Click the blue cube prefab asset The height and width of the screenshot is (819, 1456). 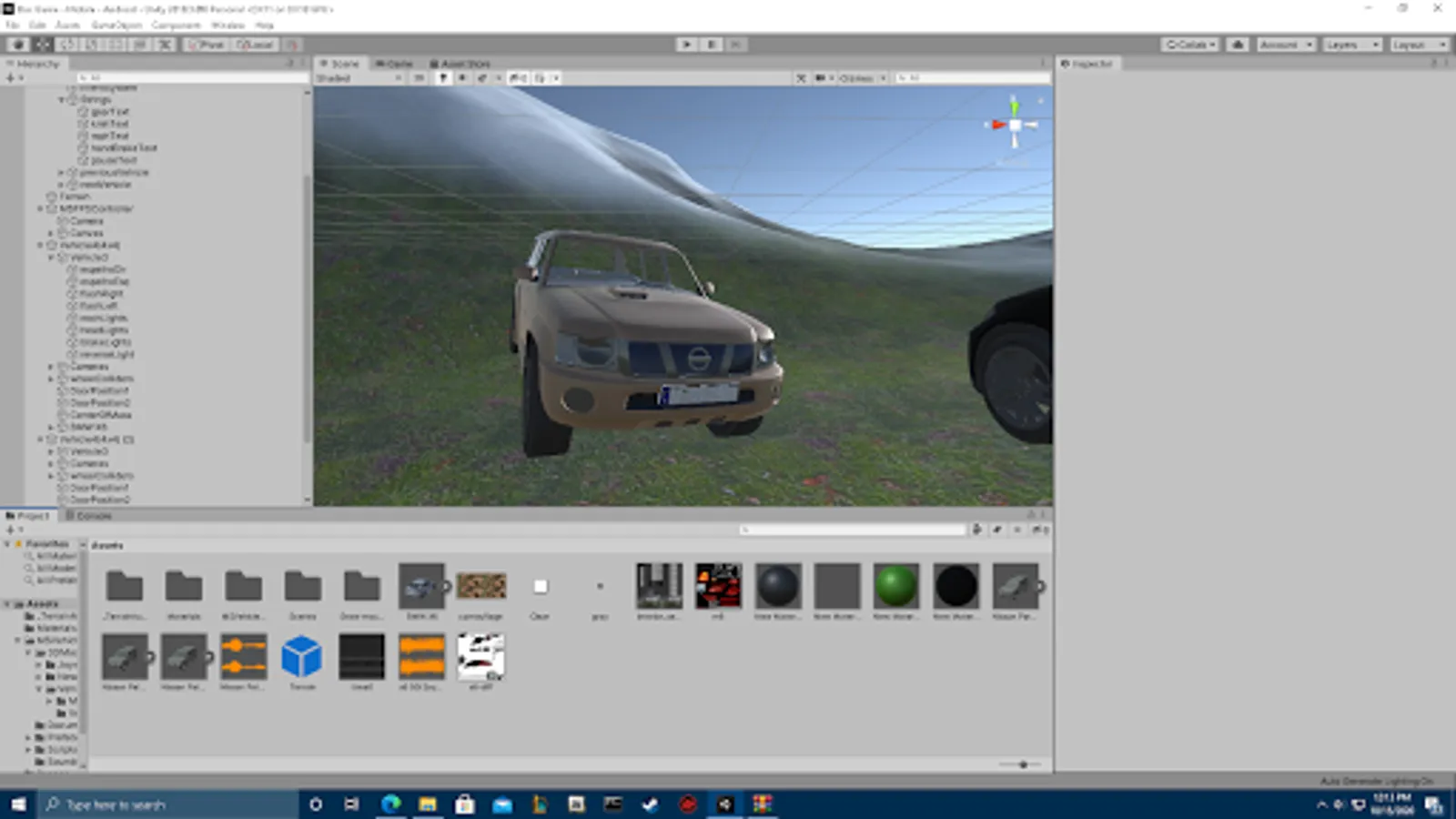(x=301, y=657)
